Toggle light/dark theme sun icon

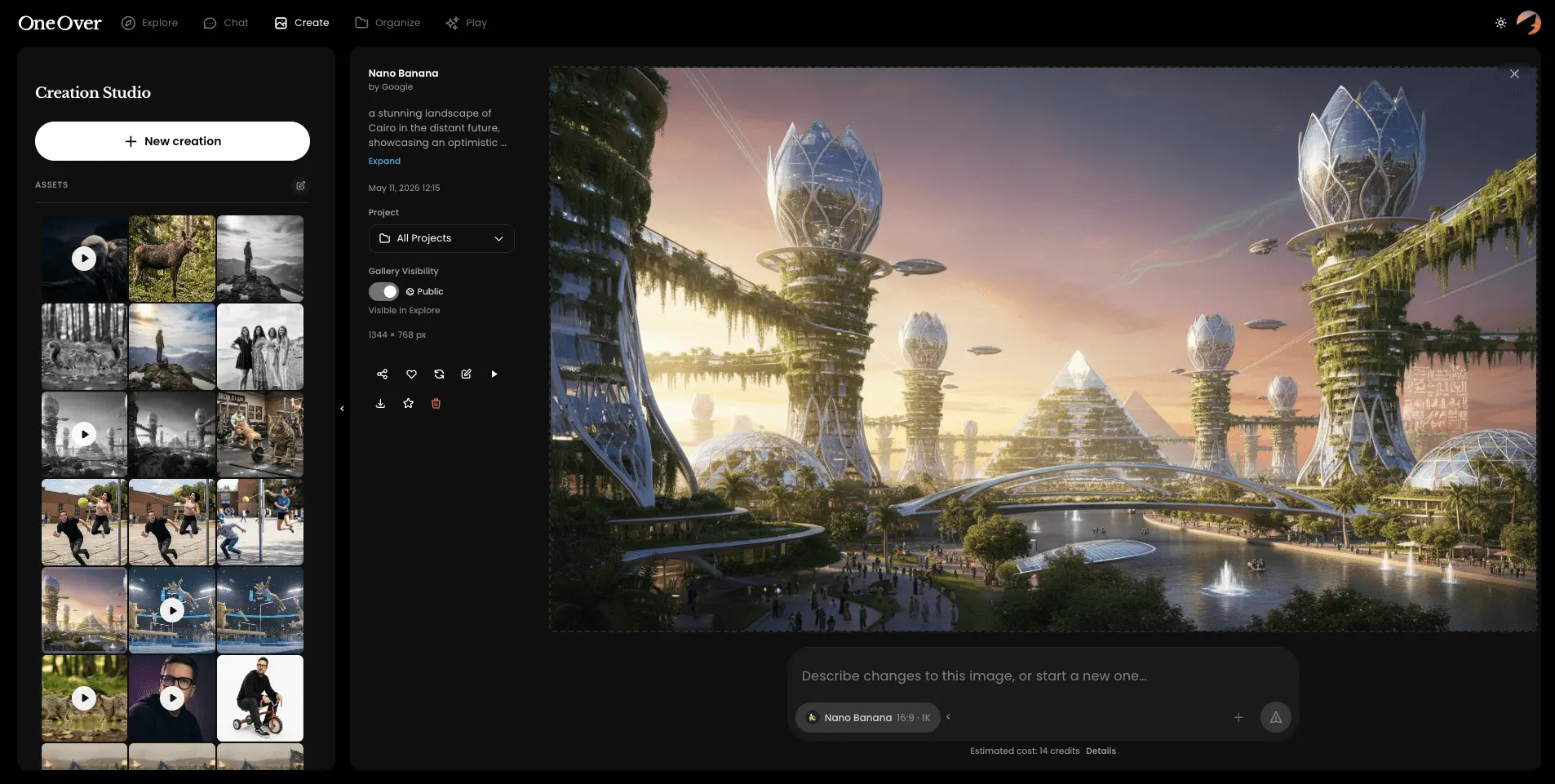[x=1500, y=23]
